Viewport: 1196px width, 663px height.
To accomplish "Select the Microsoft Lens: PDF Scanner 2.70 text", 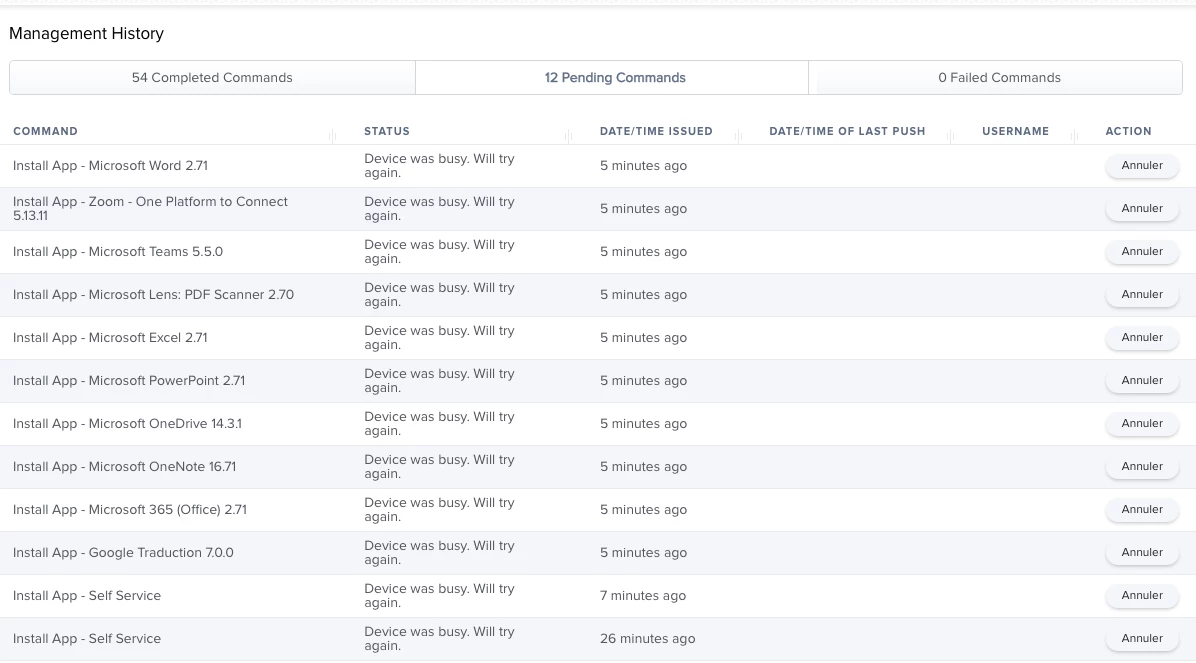I will pyautogui.click(x=153, y=294).
